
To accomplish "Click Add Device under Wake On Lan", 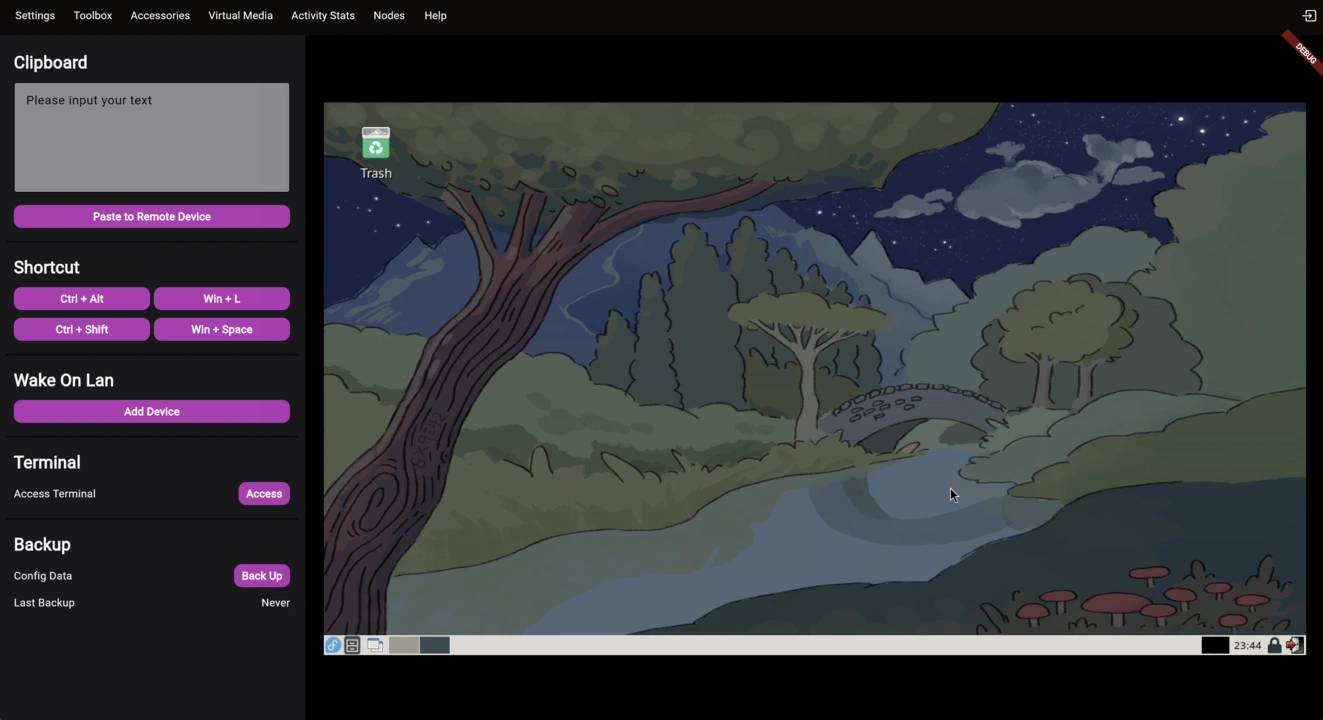I will pyautogui.click(x=152, y=411).
